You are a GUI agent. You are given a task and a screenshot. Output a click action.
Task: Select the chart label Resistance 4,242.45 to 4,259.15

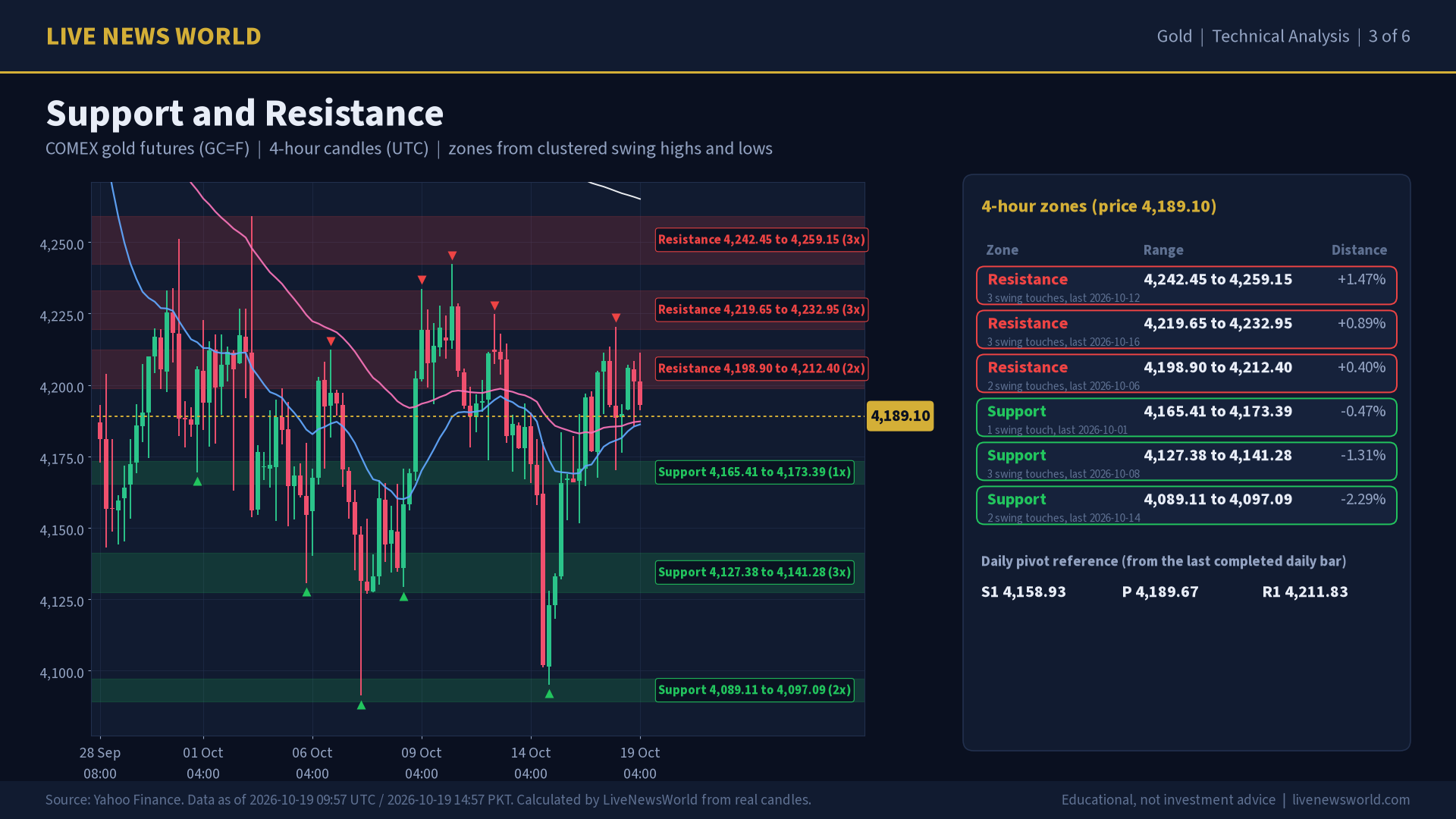coord(761,240)
